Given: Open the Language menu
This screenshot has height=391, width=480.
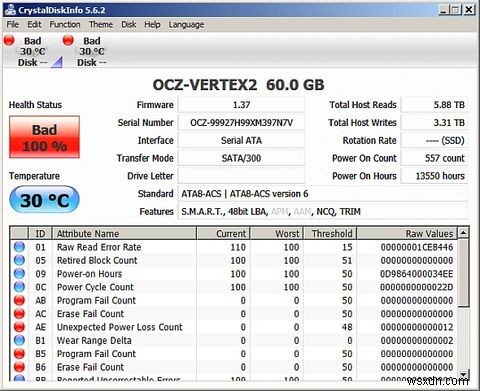Looking at the screenshot, I should click(186, 24).
